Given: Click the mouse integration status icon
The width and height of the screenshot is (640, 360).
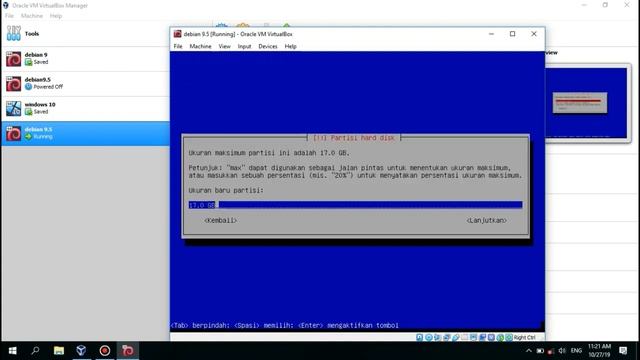Looking at the screenshot, I should pyautogui.click(x=500, y=338).
